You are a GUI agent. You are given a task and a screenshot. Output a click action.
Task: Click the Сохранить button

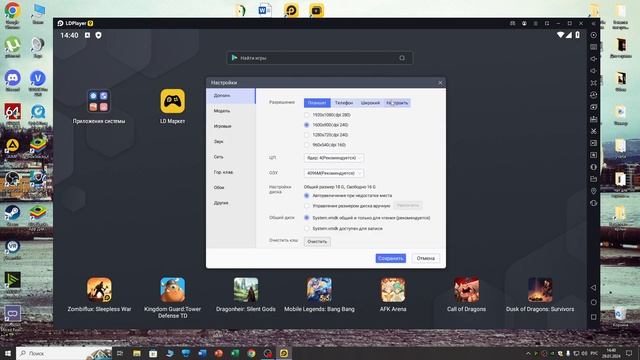[x=391, y=258]
